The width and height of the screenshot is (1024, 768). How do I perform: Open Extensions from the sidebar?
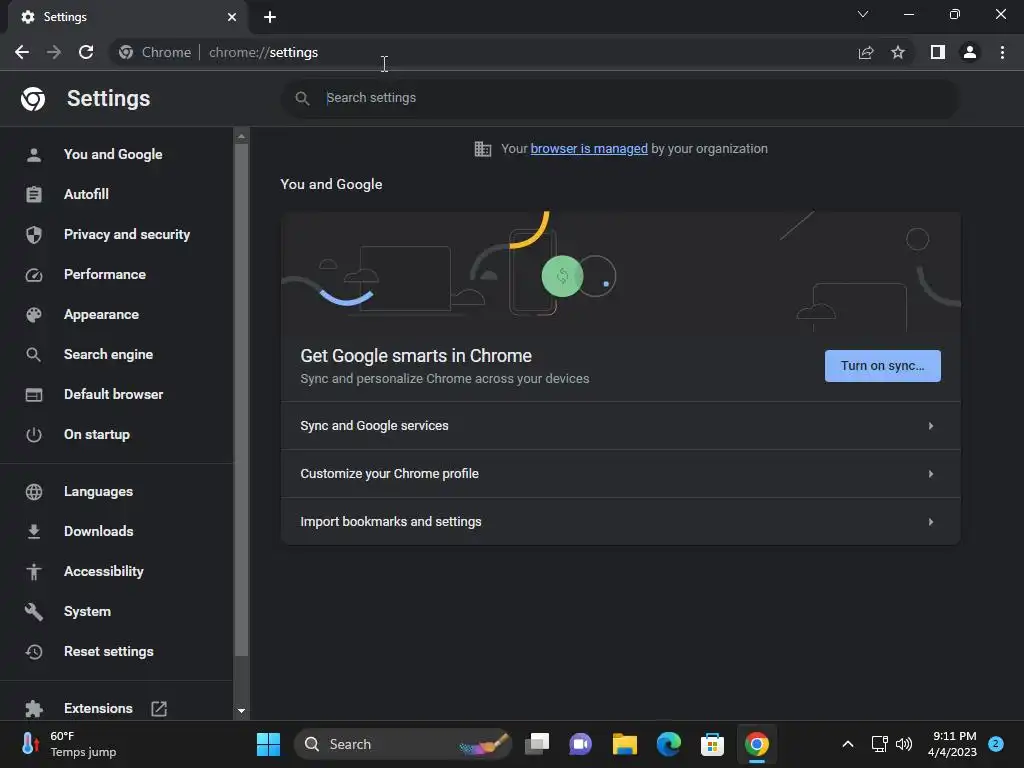(98, 709)
